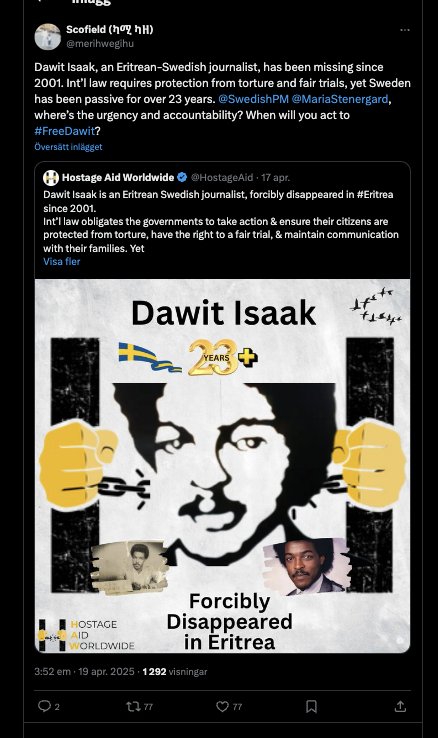This screenshot has height=738, width=438.
Task: Open the @HostageAid handle
Action: (222, 177)
